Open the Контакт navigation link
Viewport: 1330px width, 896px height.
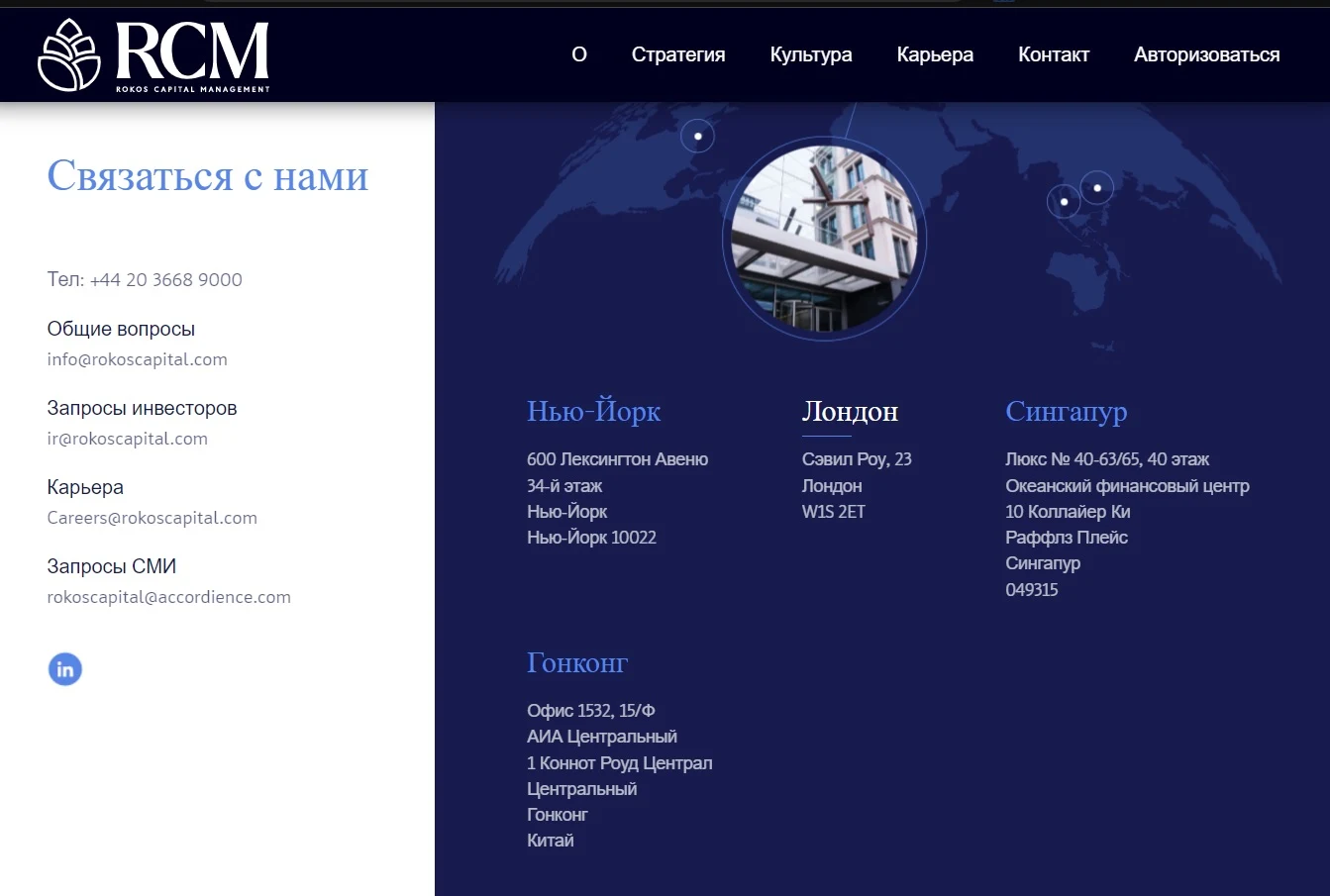click(1054, 54)
